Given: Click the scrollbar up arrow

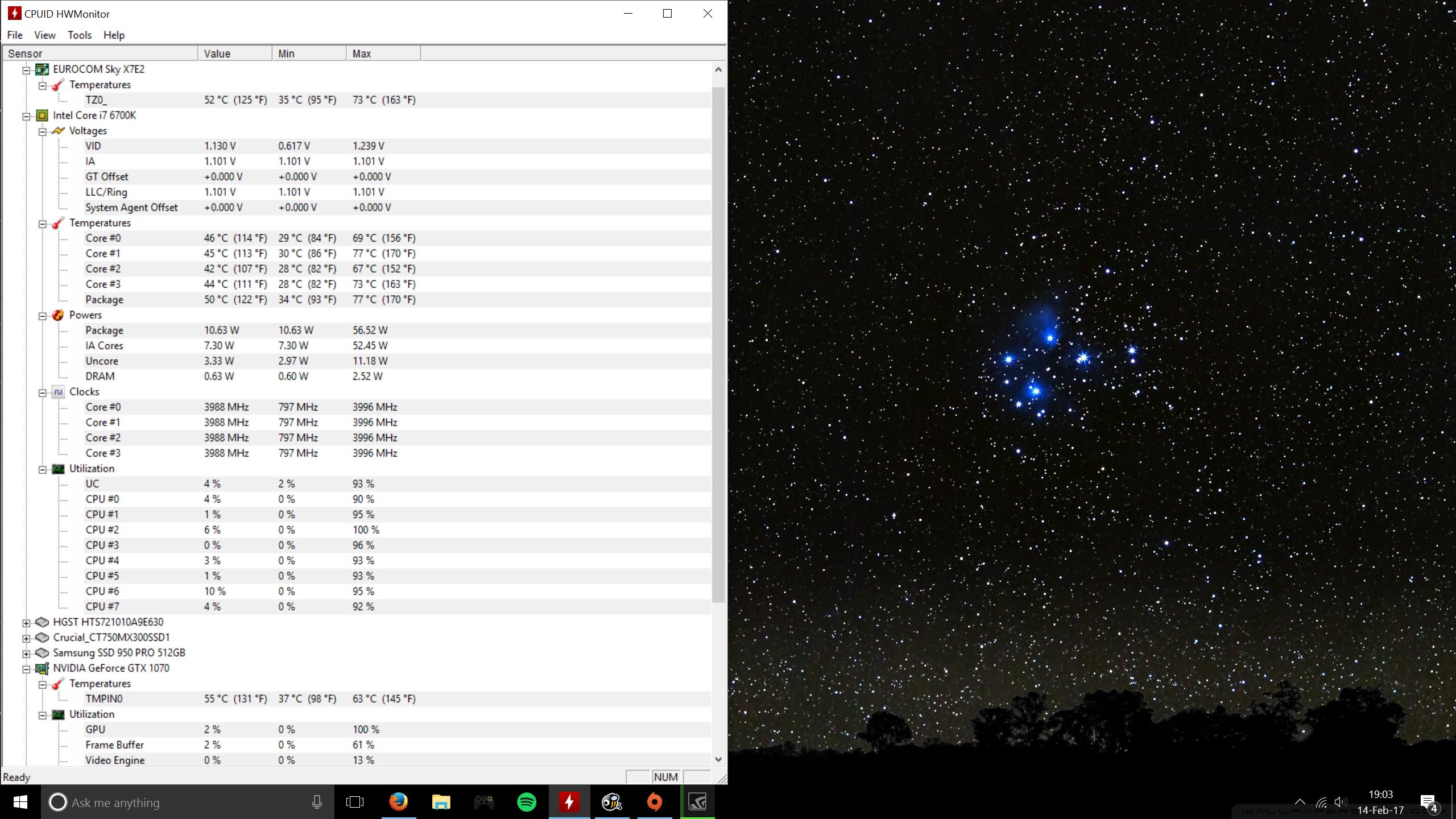Looking at the screenshot, I should (718, 69).
